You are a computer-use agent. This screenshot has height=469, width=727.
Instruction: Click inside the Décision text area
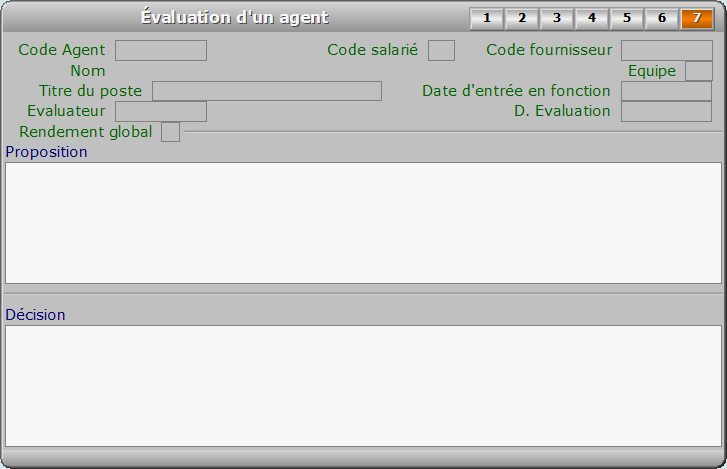click(364, 386)
